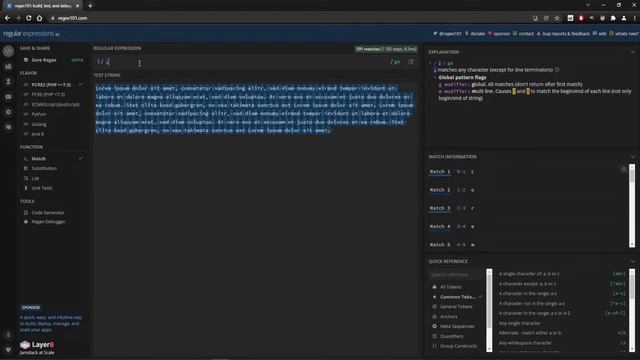Open the community library sidebar icon
Screen dimensions: 640x360
coord(8,66)
